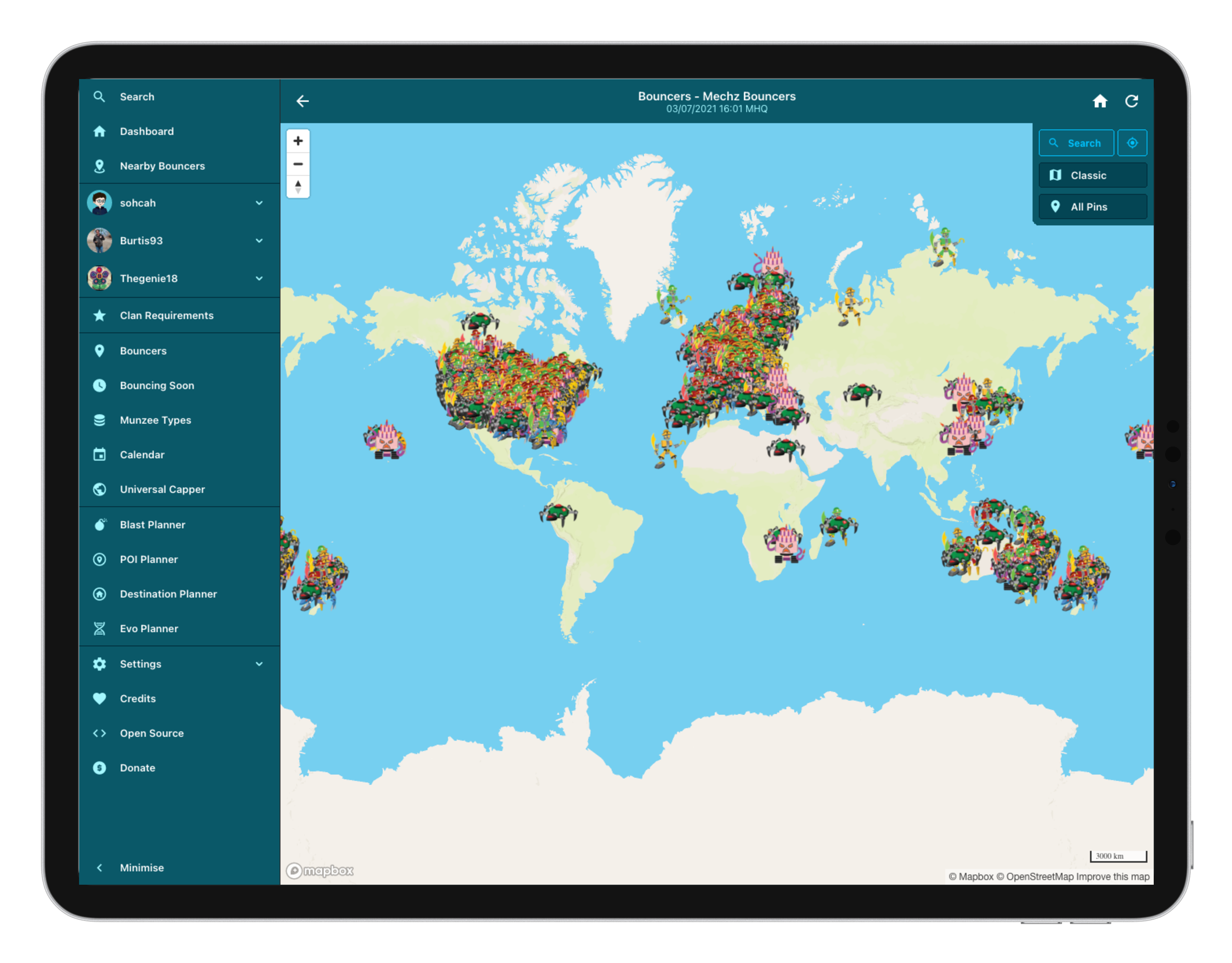This screenshot has height=963, width=1232.
Task: Open the Calendar menu item label
Action: 142,455
